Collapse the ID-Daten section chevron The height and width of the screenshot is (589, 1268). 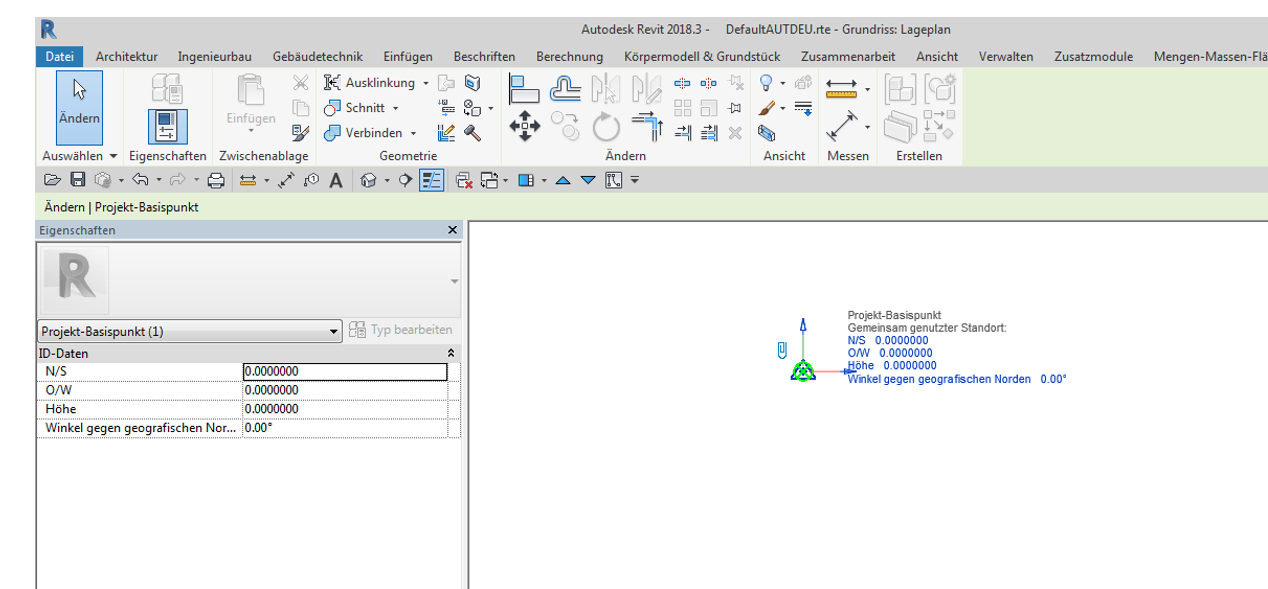[450, 353]
